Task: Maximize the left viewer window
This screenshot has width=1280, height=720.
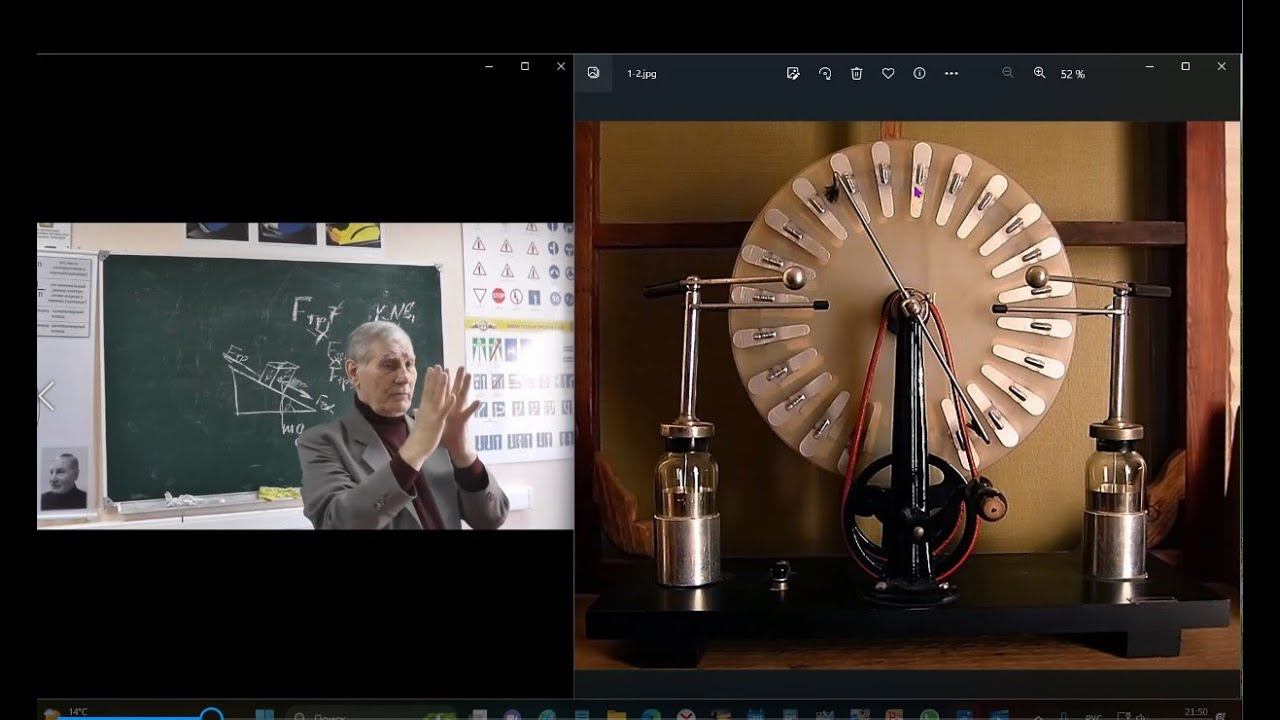Action: pyautogui.click(x=525, y=66)
